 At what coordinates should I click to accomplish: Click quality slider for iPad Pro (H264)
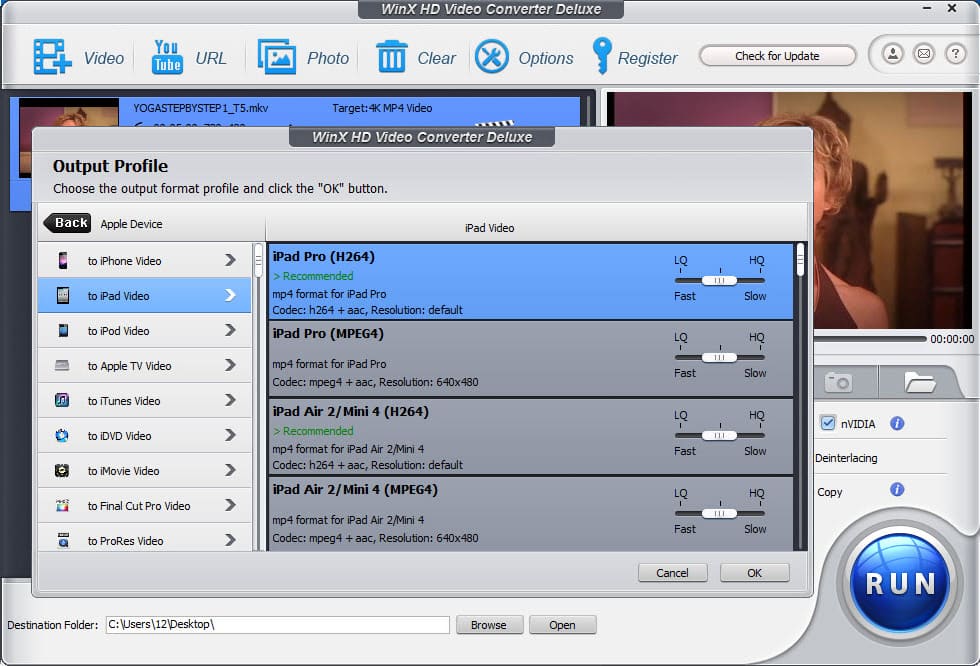[719, 281]
